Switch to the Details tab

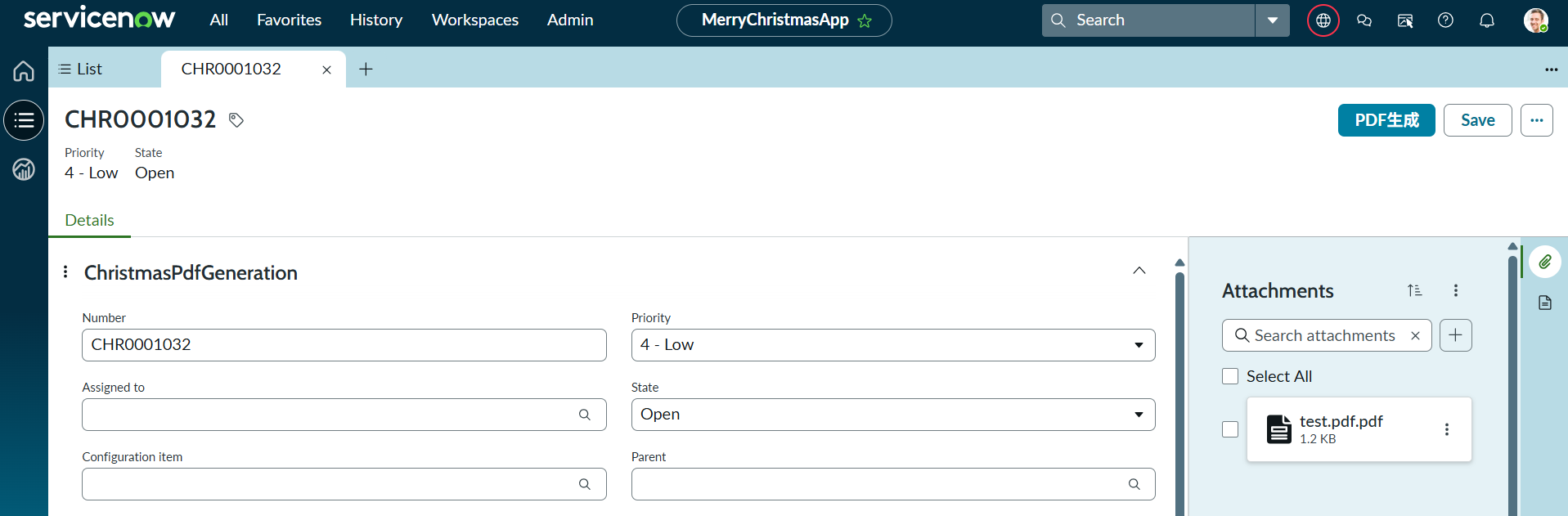coord(89,220)
